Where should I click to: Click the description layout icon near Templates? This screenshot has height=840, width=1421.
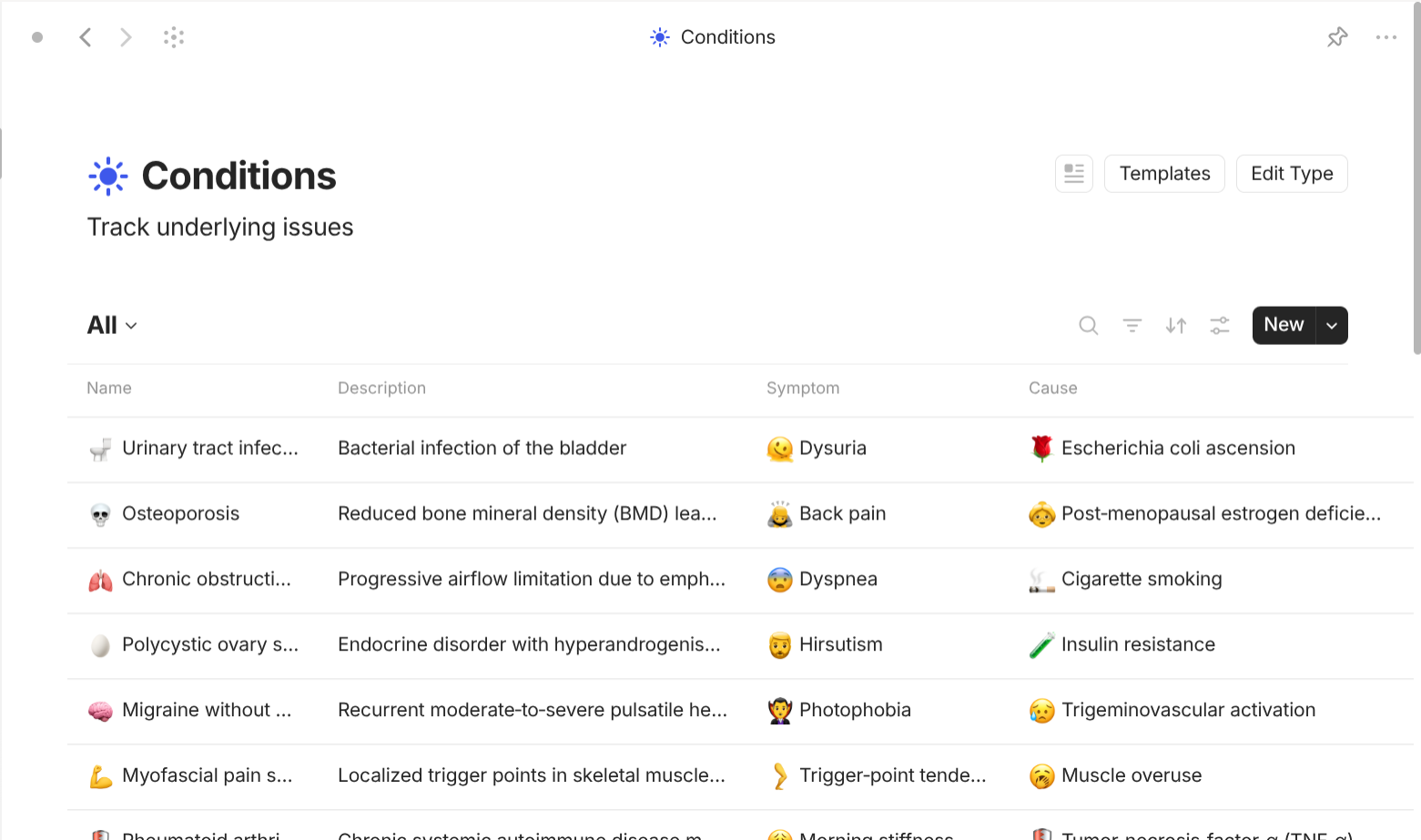point(1073,173)
